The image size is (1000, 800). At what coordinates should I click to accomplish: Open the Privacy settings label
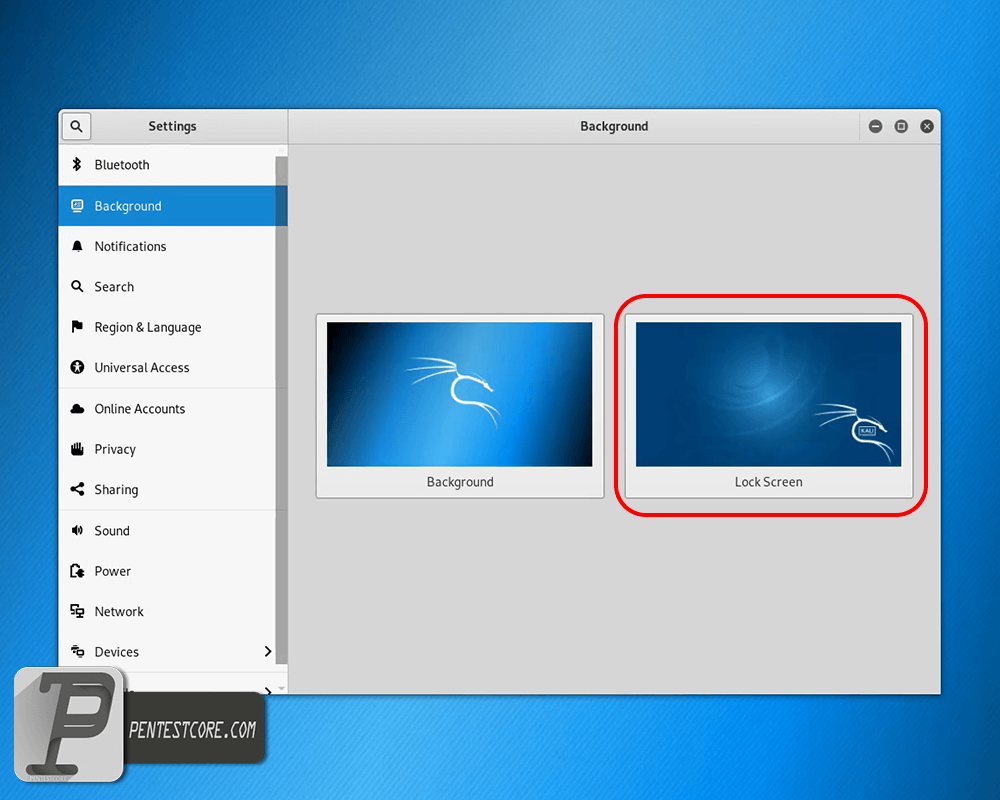115,449
